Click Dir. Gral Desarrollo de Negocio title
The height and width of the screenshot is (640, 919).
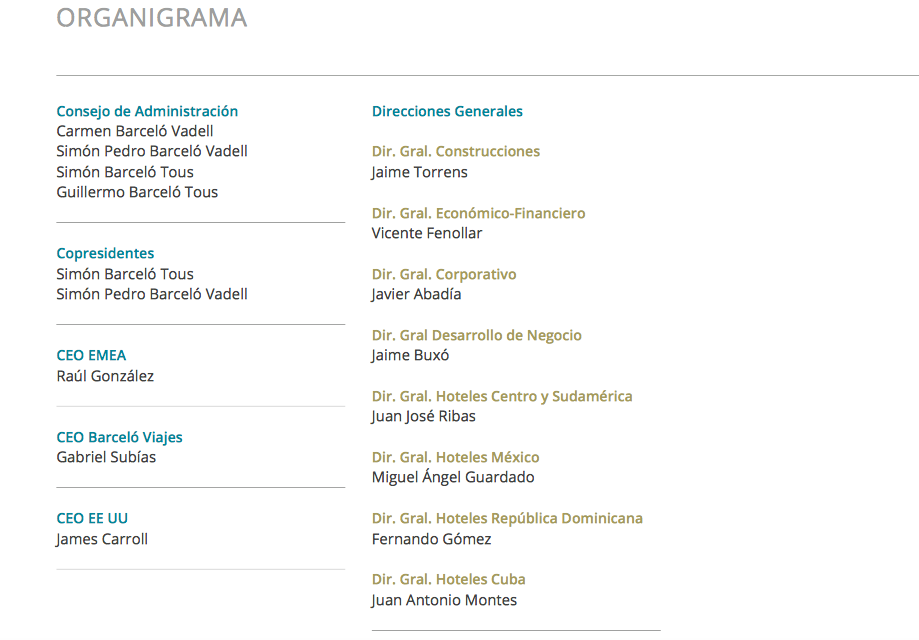coord(476,335)
